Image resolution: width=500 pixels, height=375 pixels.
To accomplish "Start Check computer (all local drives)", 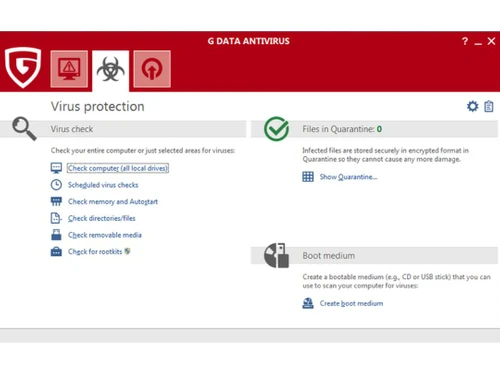I will (118, 168).
